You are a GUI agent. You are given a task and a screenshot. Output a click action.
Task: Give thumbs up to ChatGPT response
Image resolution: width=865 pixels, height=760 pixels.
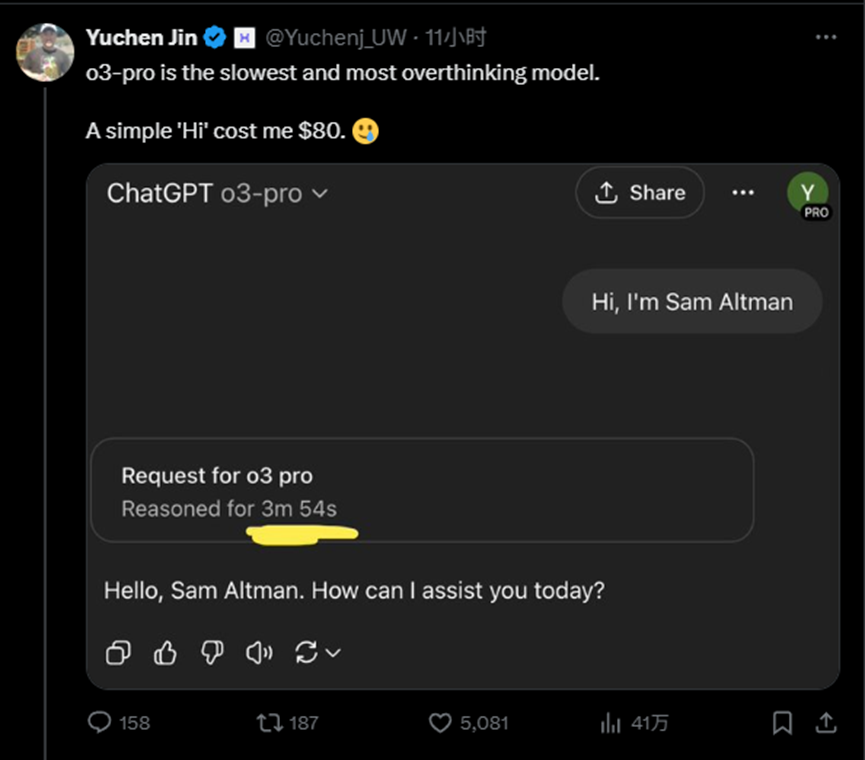[165, 653]
